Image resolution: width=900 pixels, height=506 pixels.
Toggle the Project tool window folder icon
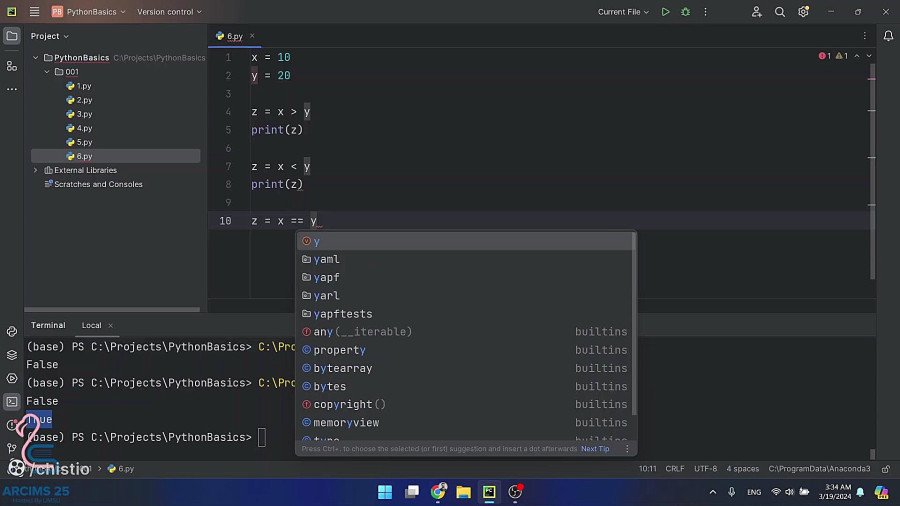pos(11,36)
